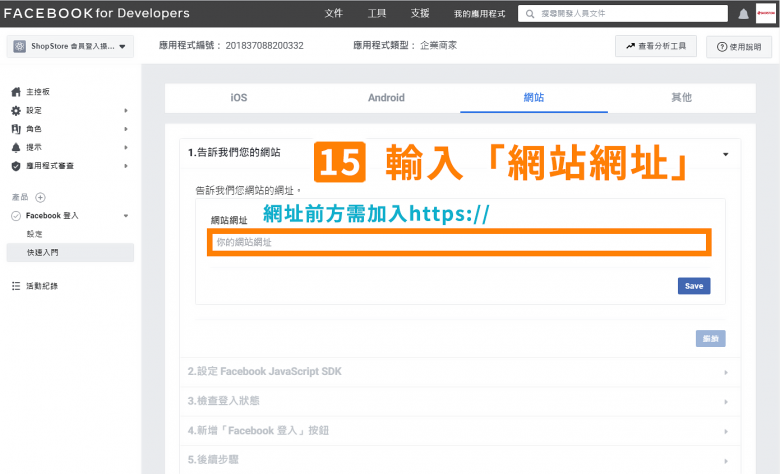Click the 你的網站網址 input field
The height and width of the screenshot is (474, 780).
click(x=459, y=243)
